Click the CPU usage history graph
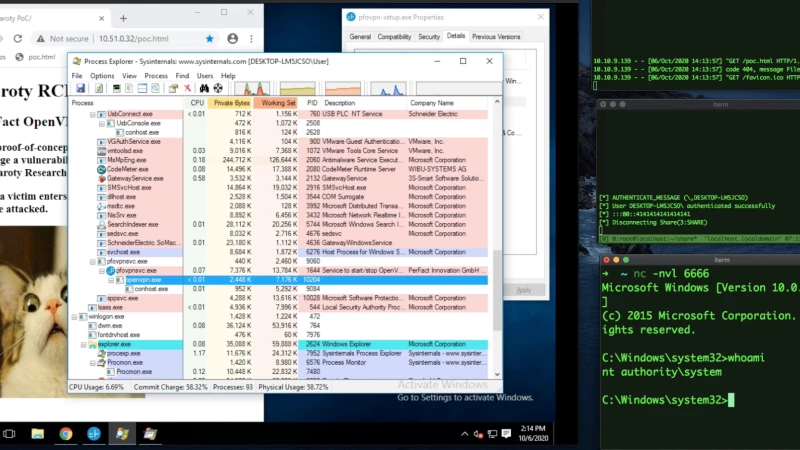This screenshot has height=450, width=800. 252,89
